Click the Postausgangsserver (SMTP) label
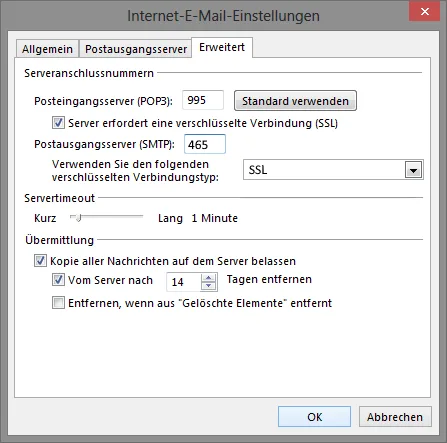The height and width of the screenshot is (443, 447). pos(104,144)
